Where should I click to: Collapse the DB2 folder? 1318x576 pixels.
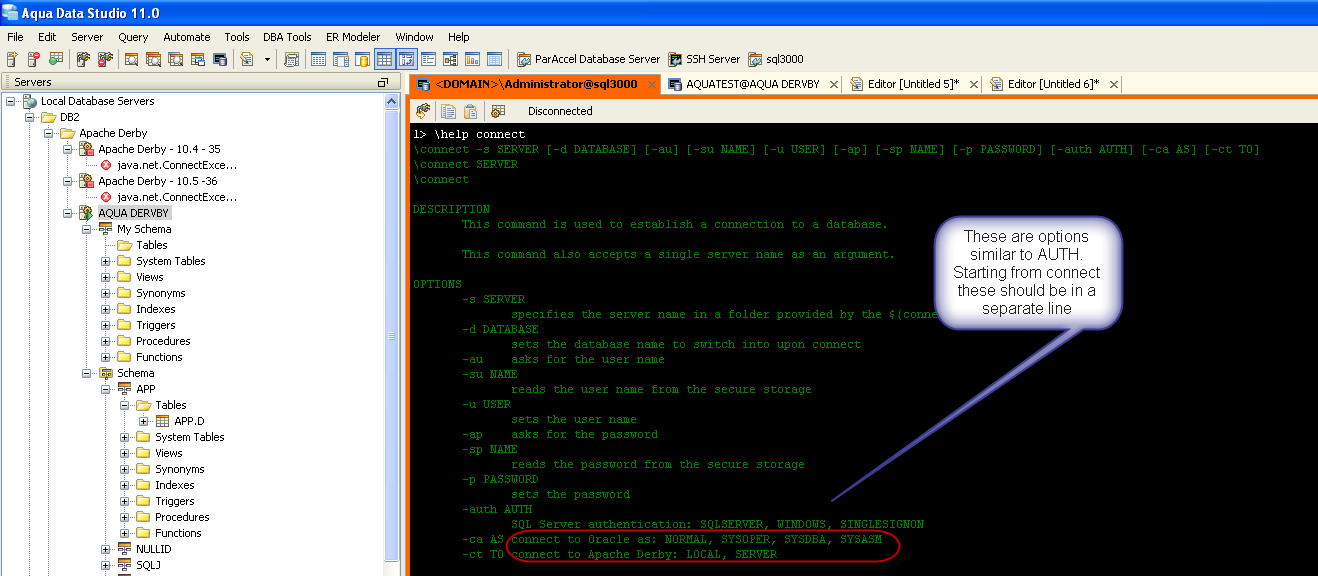pos(31,117)
